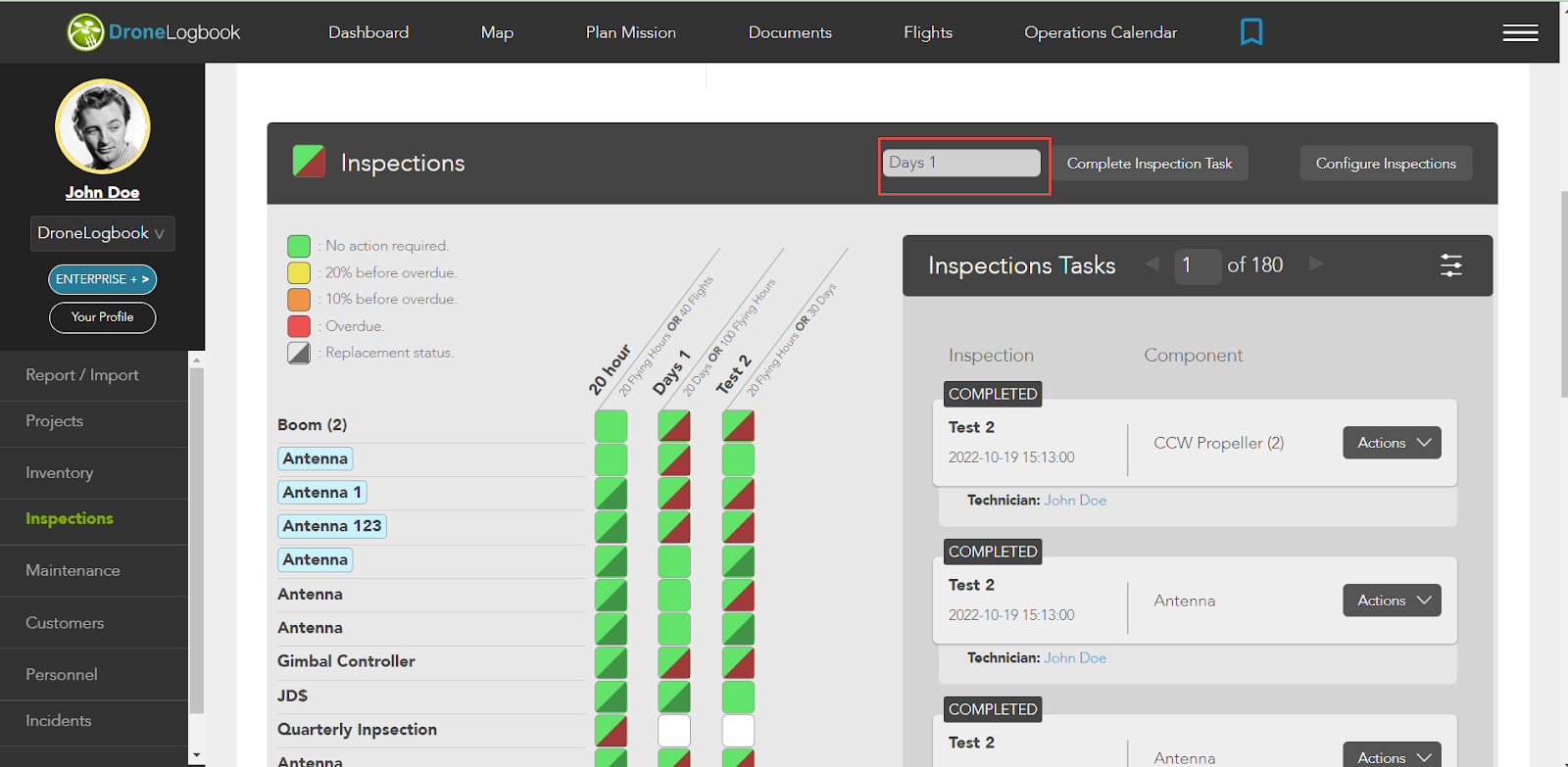This screenshot has width=1568, height=767.
Task: Click Gimbal Controller row label
Action: 346,661
